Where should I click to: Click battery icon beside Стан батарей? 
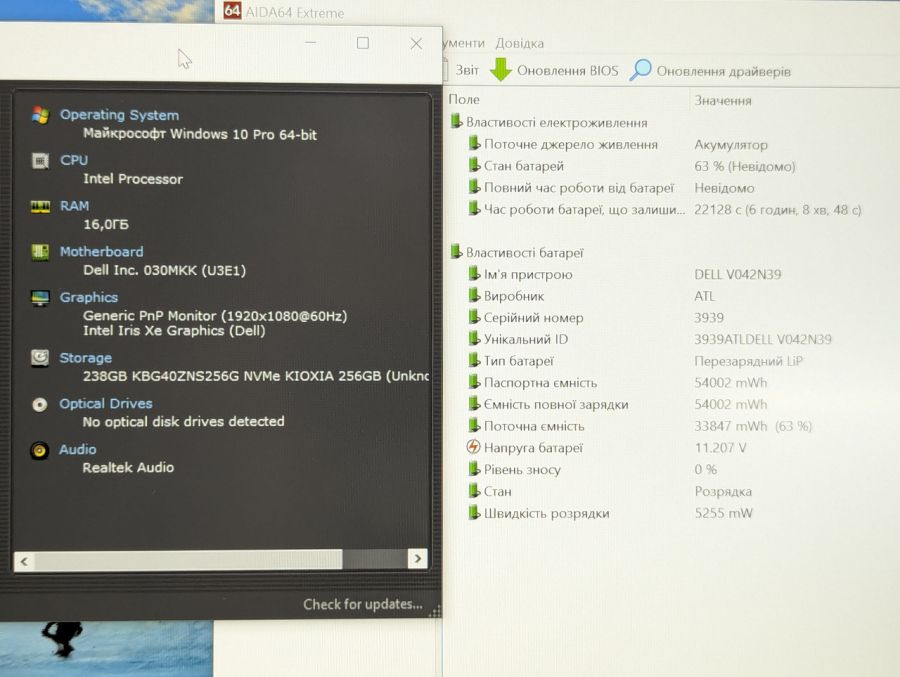474,165
